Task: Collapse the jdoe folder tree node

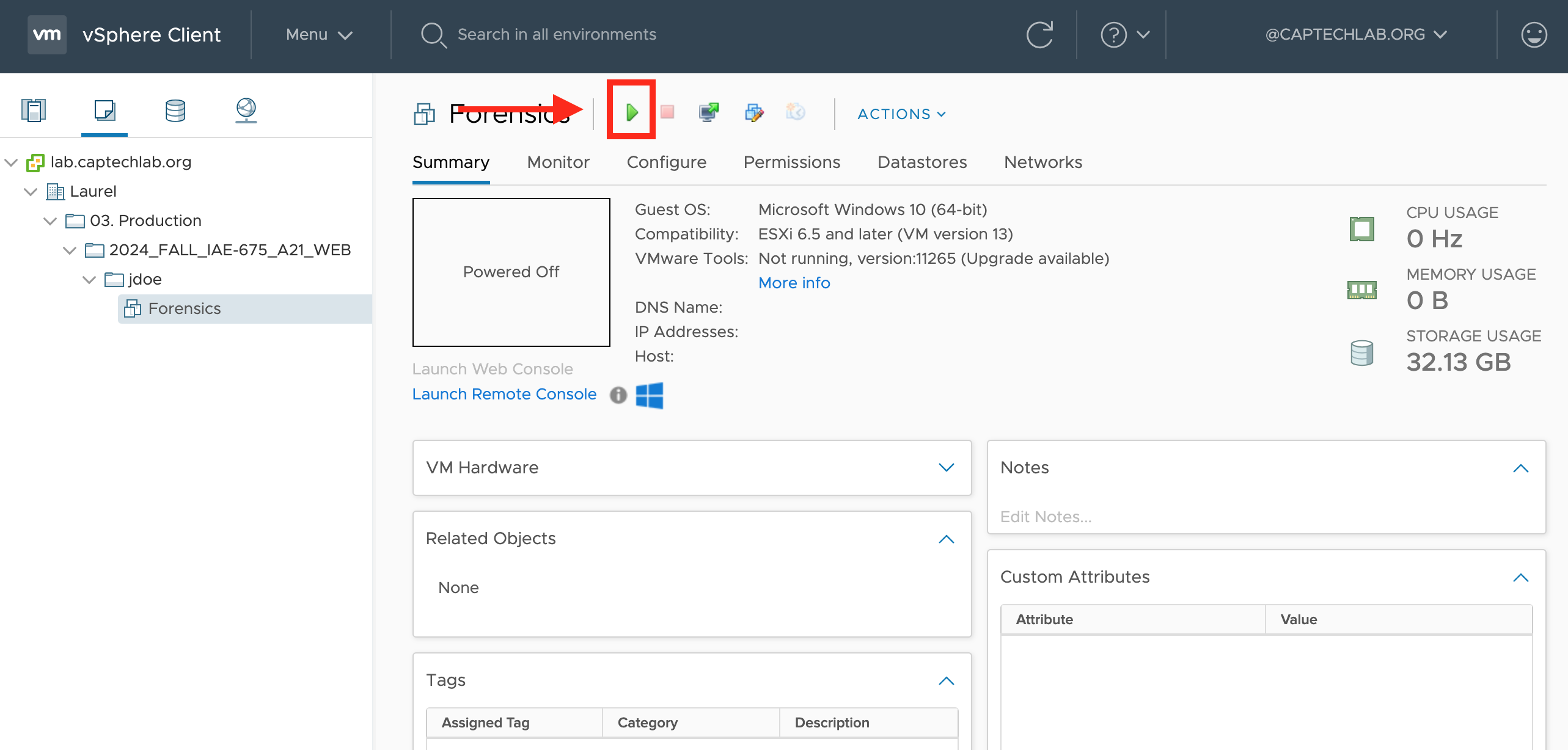Action: 89,280
